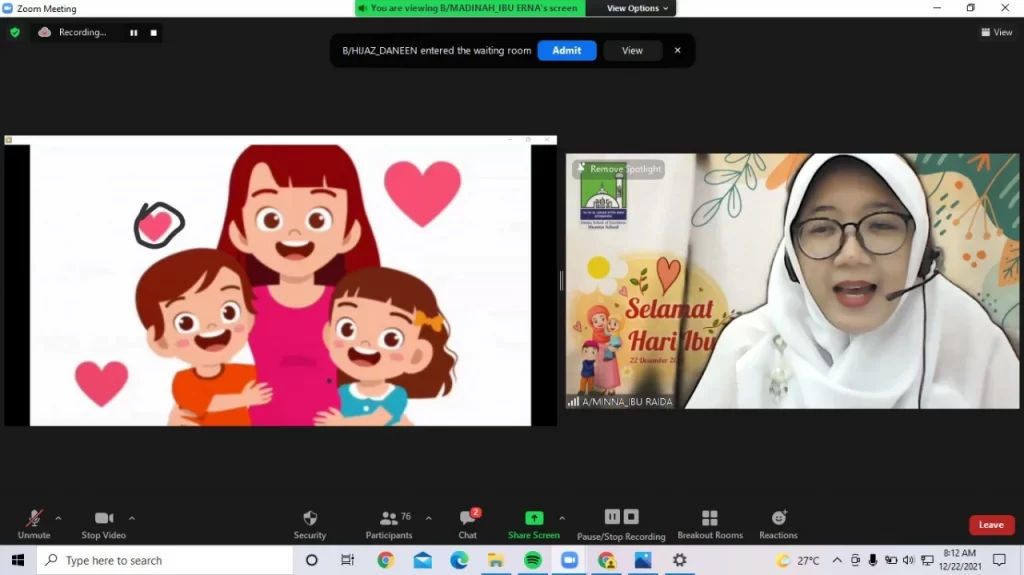Admit B/HIJAZ_DANEEN from the waiting room
Viewport: 1024px width, 575px height.
566,51
